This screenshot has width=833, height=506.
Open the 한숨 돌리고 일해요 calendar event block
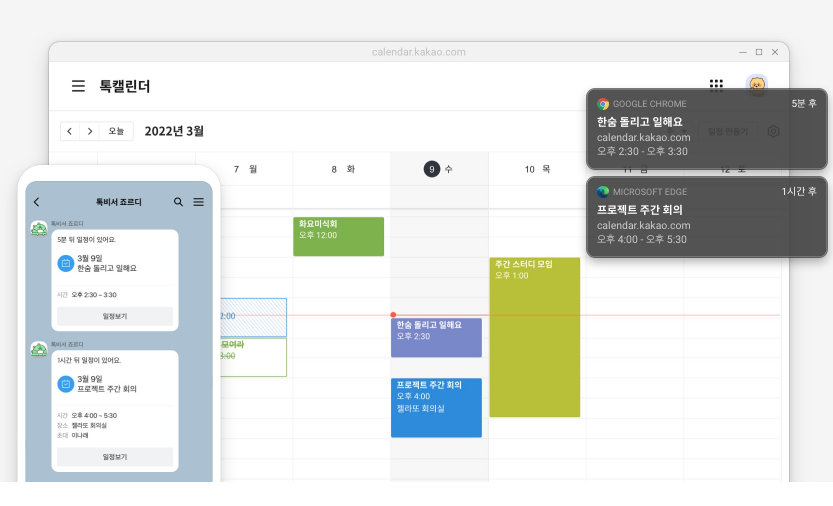point(436,338)
